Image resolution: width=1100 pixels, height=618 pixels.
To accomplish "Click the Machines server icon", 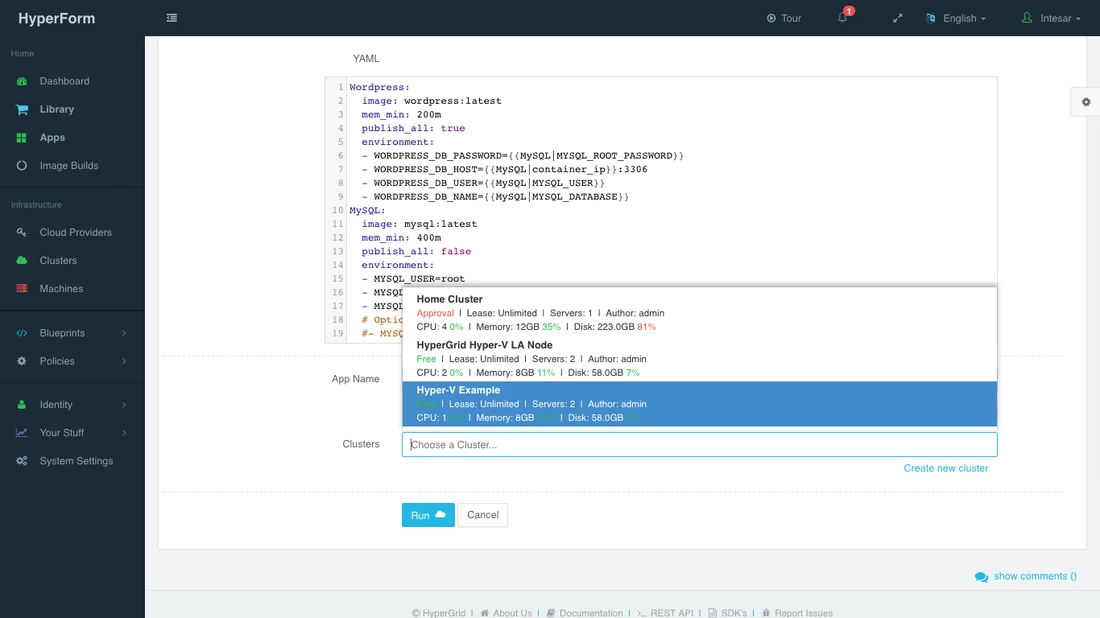I will point(22,288).
